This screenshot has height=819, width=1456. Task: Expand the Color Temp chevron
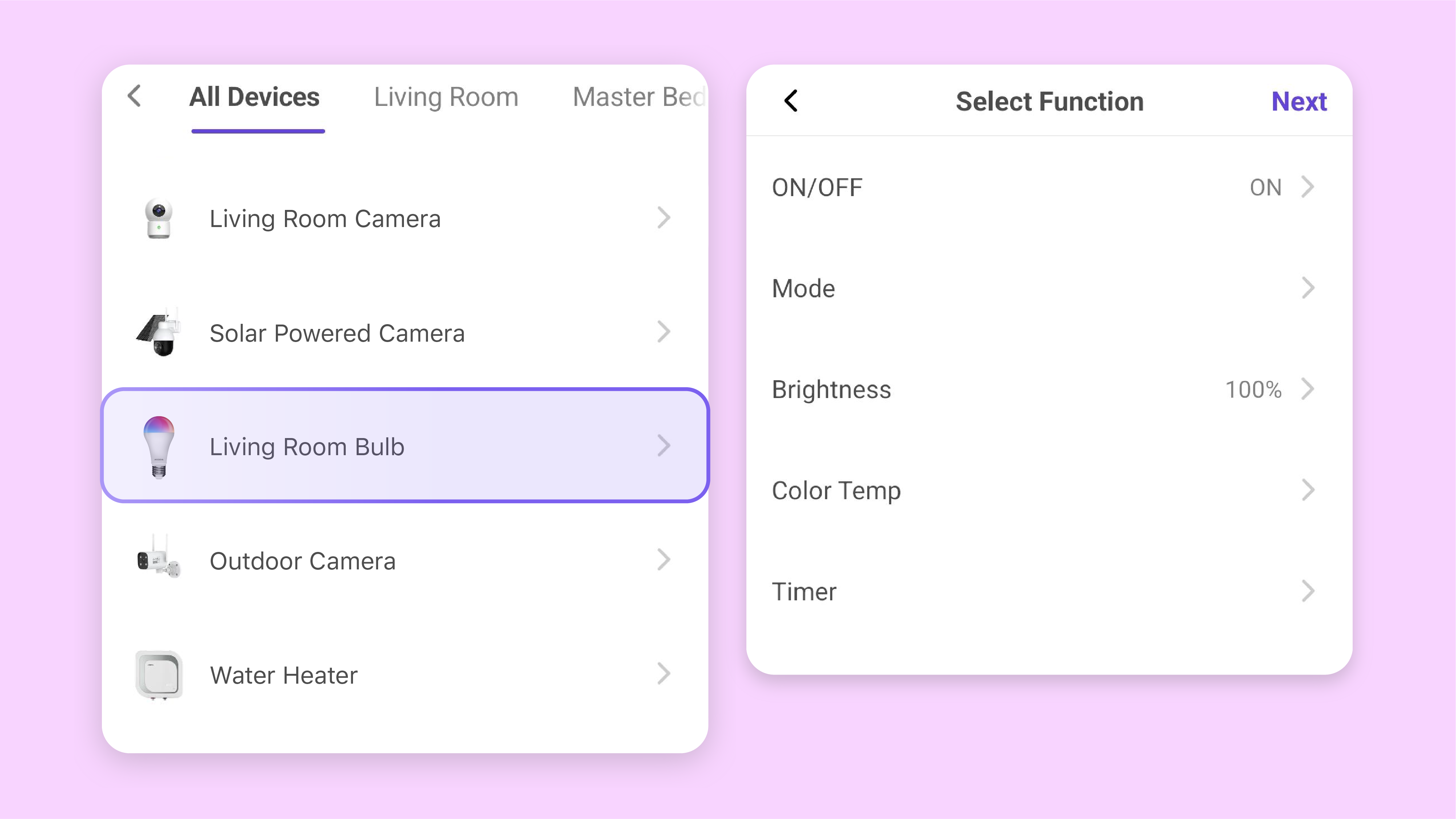tap(1308, 490)
